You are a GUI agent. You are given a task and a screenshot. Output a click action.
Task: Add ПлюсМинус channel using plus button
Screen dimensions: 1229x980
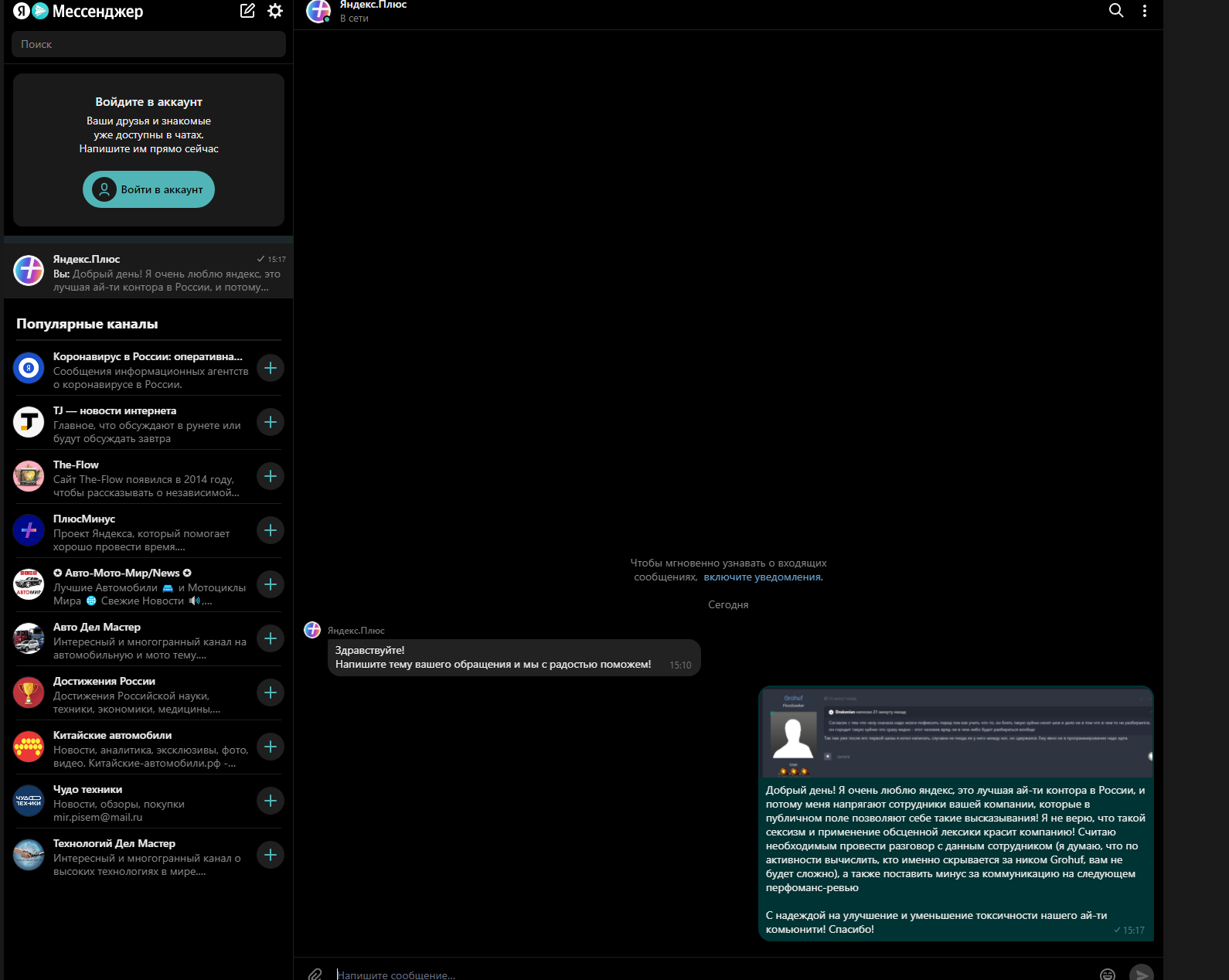(x=271, y=530)
